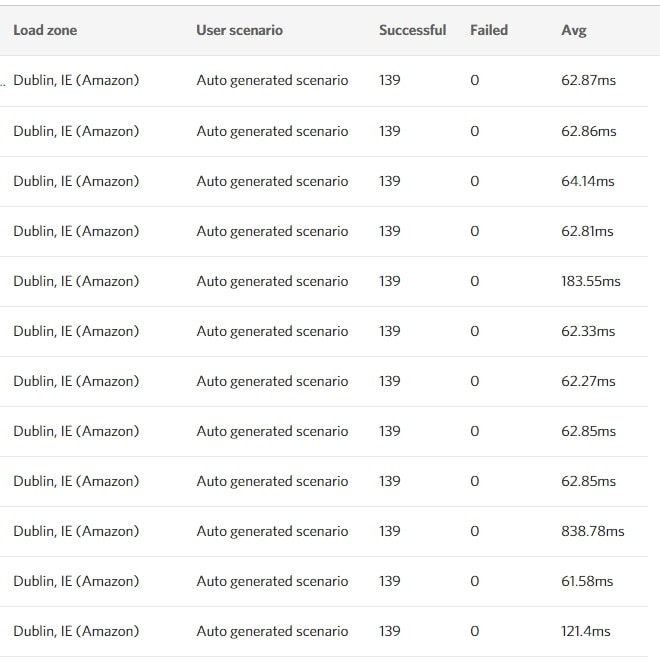Sort table by Successful column

pos(412,30)
